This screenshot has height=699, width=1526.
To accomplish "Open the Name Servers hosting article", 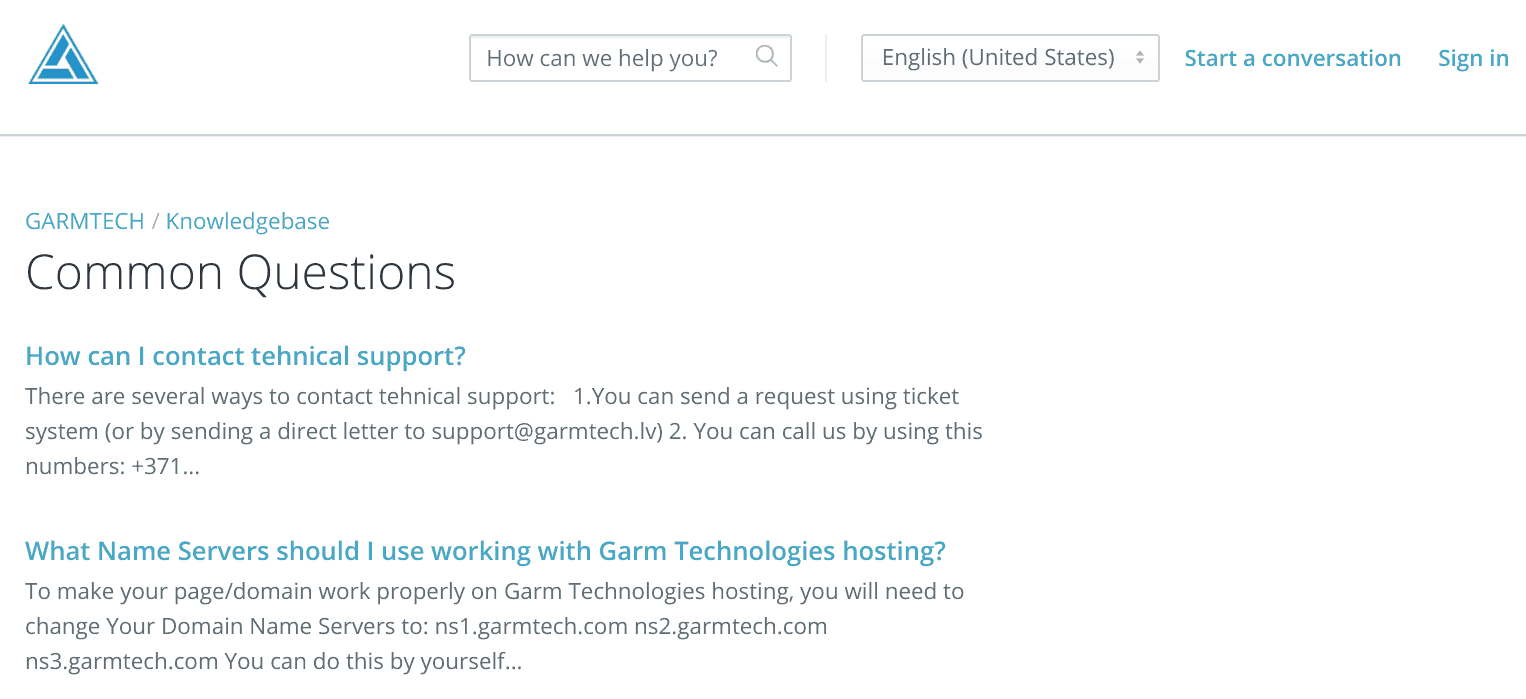I will pyautogui.click(x=485, y=551).
